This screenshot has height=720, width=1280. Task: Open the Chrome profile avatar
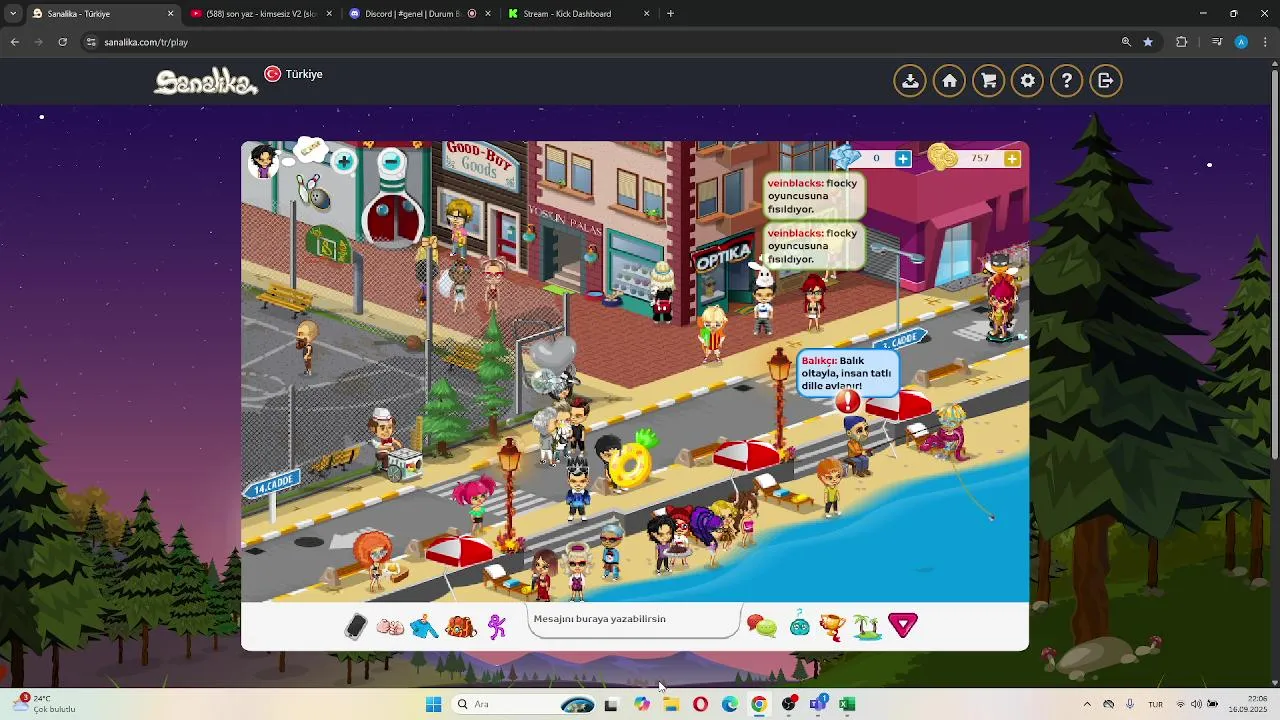1241,42
